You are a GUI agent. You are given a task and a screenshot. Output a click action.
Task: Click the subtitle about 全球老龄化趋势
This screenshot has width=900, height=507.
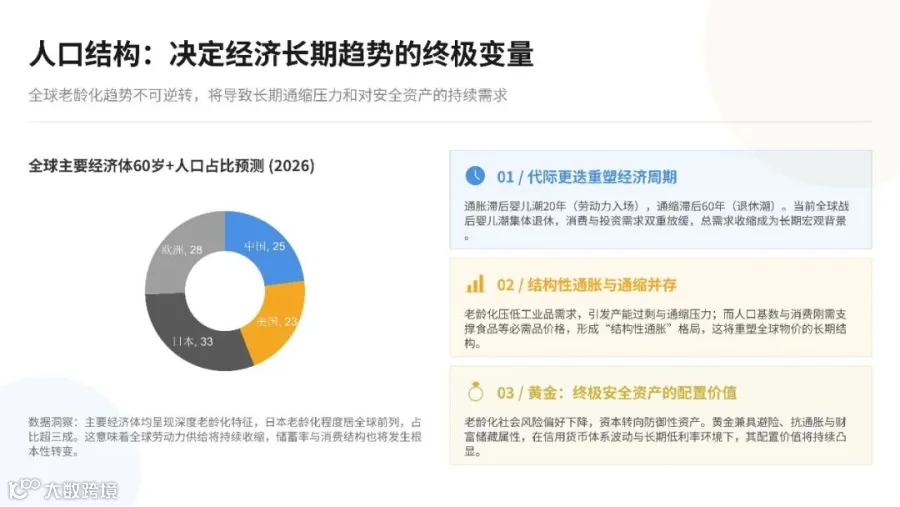(267, 95)
